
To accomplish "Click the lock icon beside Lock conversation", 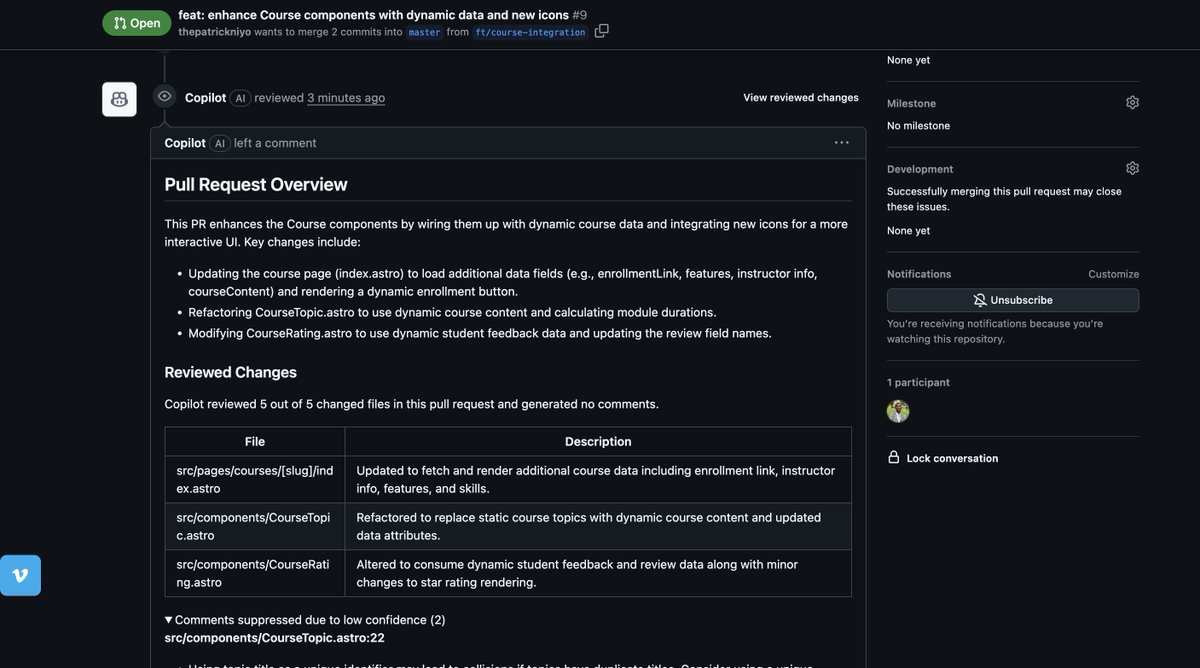I will tap(894, 457).
